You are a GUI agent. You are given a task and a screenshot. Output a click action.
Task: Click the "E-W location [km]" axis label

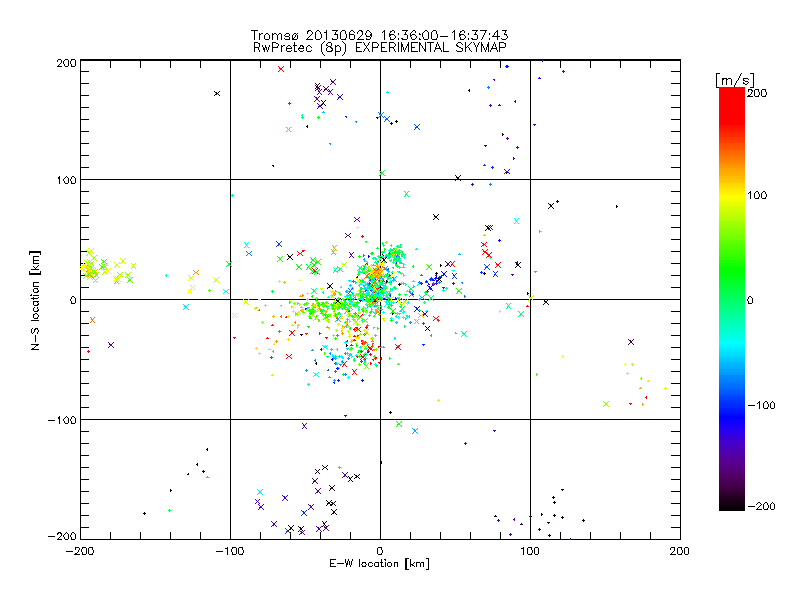(x=379, y=564)
